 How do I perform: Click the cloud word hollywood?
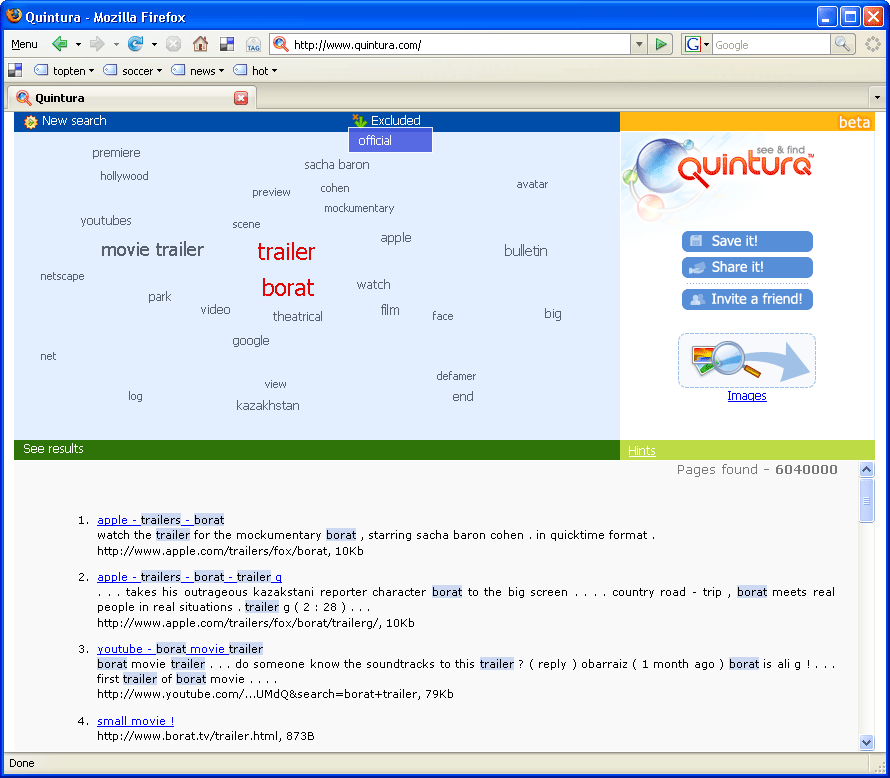pyautogui.click(x=124, y=176)
